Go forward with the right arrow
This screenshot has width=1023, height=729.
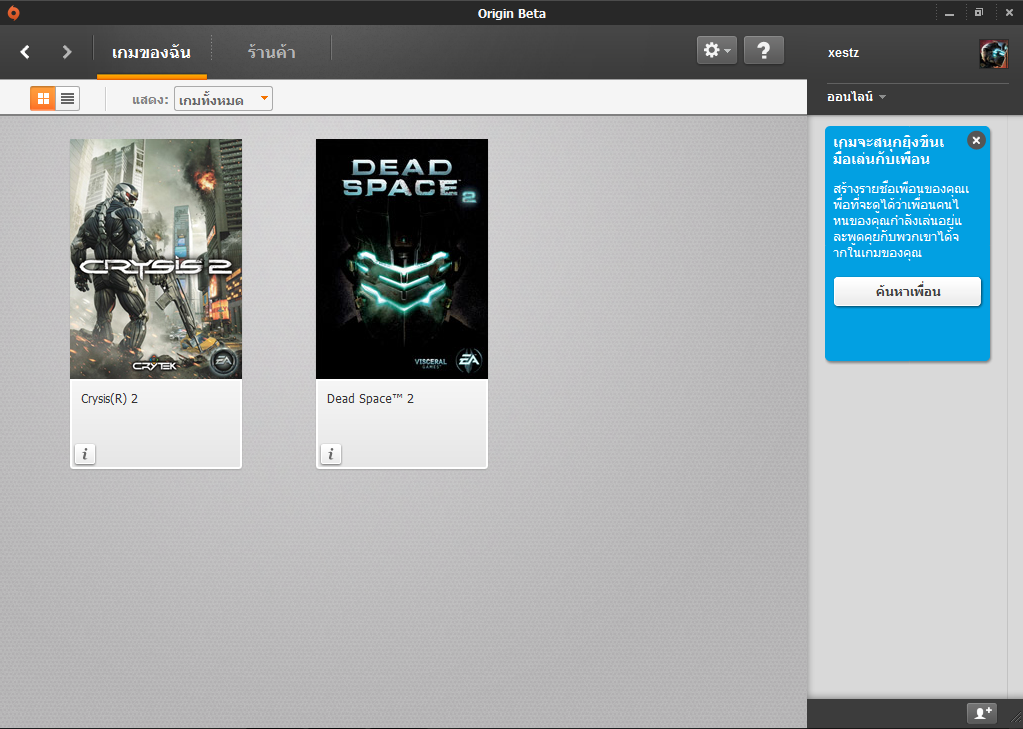tap(67, 52)
